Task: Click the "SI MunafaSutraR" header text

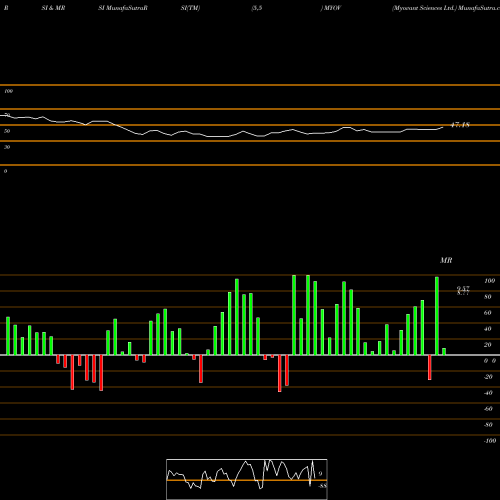Action: coord(123,8)
